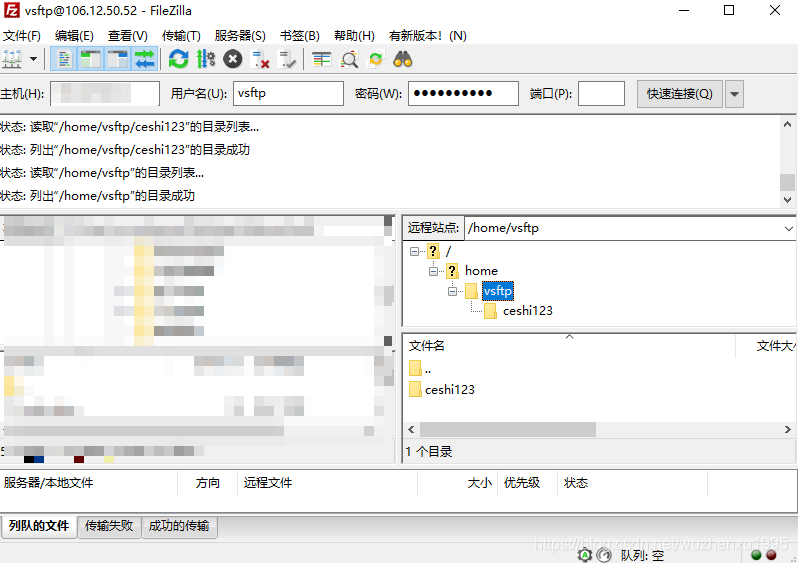Click the encryption status icon in status bar
Image resolution: width=798 pixels, height=563 pixels.
coord(585,555)
